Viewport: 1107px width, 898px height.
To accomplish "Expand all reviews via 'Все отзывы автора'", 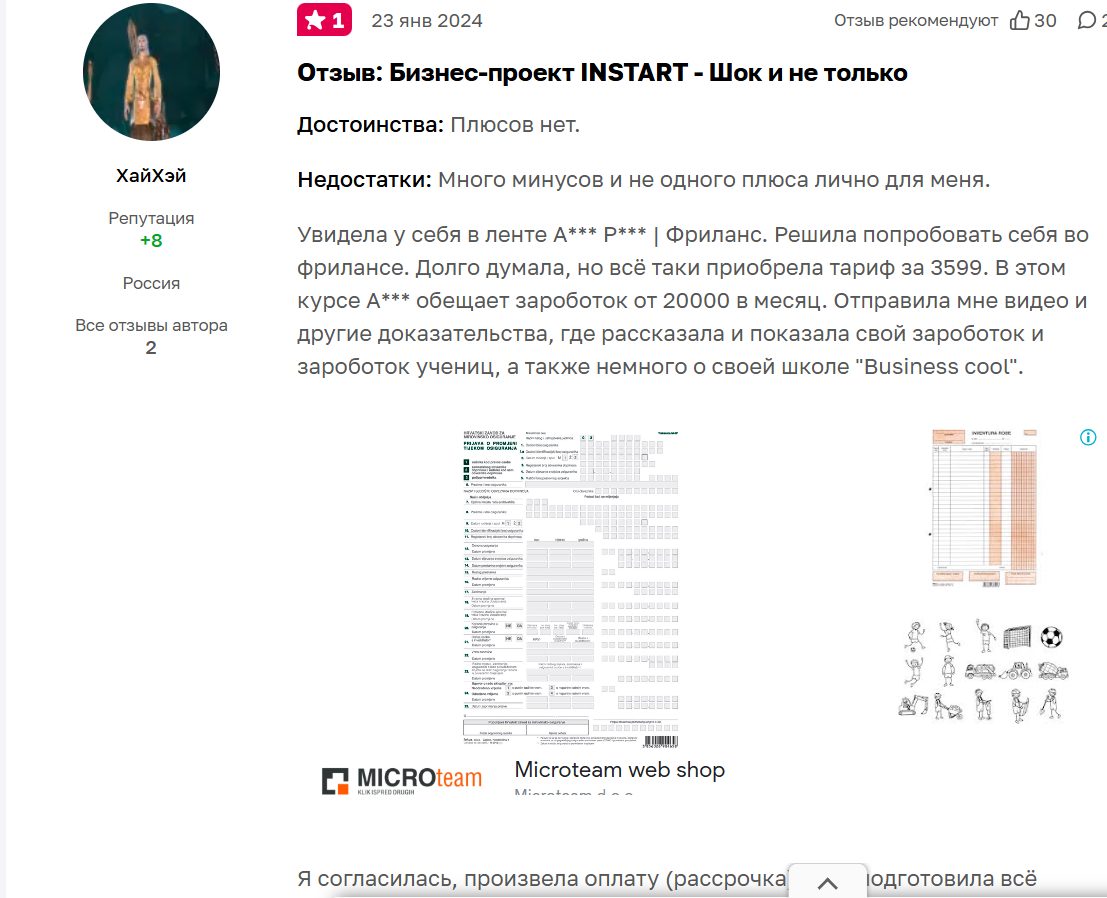I will 151,325.
